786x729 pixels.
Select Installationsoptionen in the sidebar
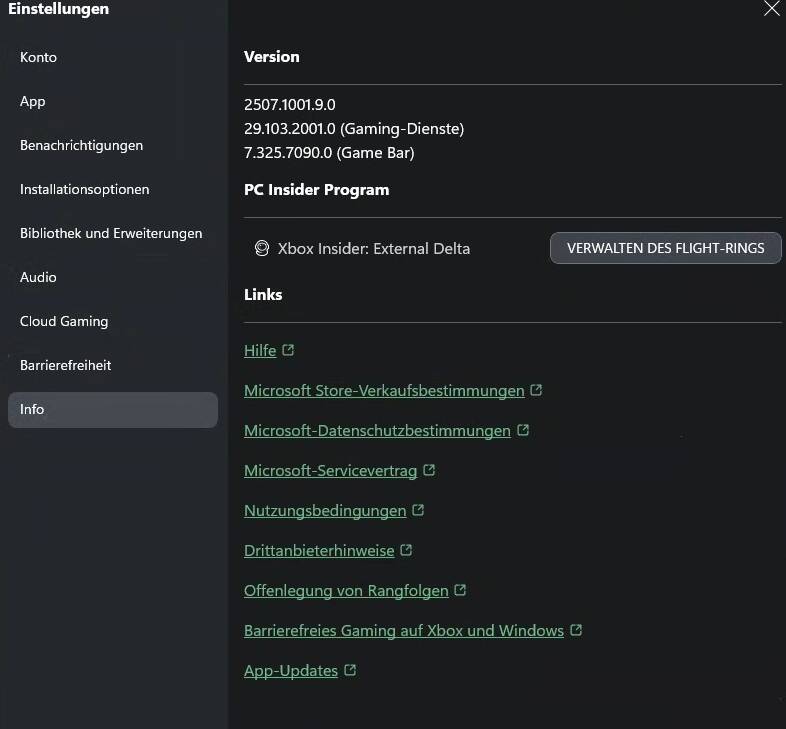coord(84,190)
